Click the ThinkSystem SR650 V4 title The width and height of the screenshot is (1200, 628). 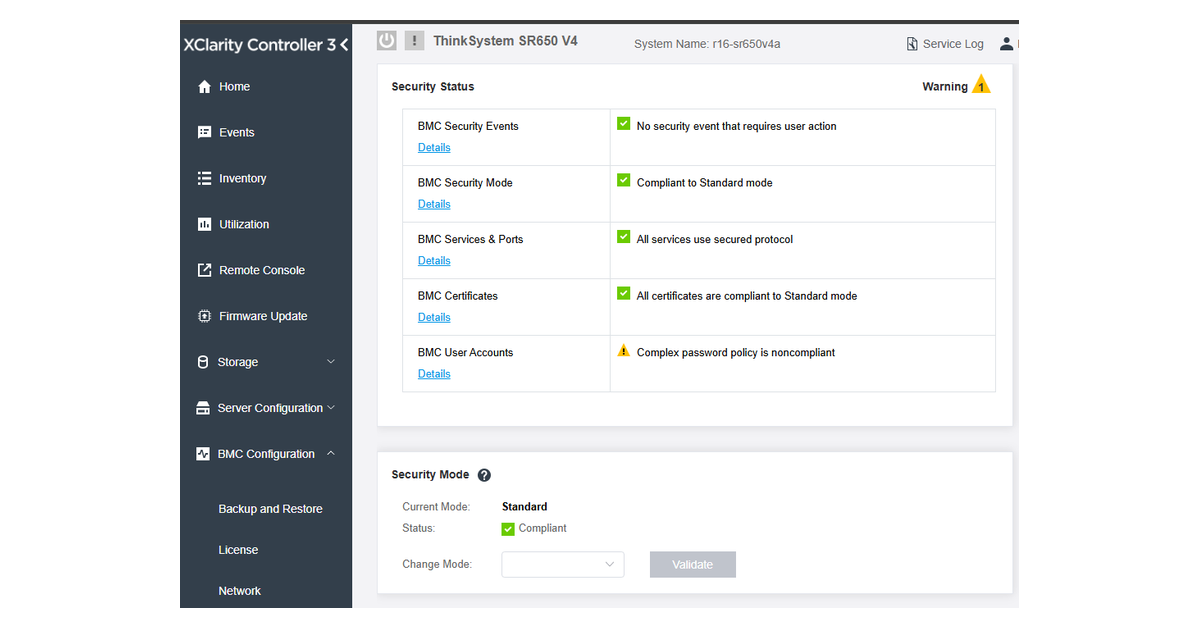pyautogui.click(x=505, y=41)
